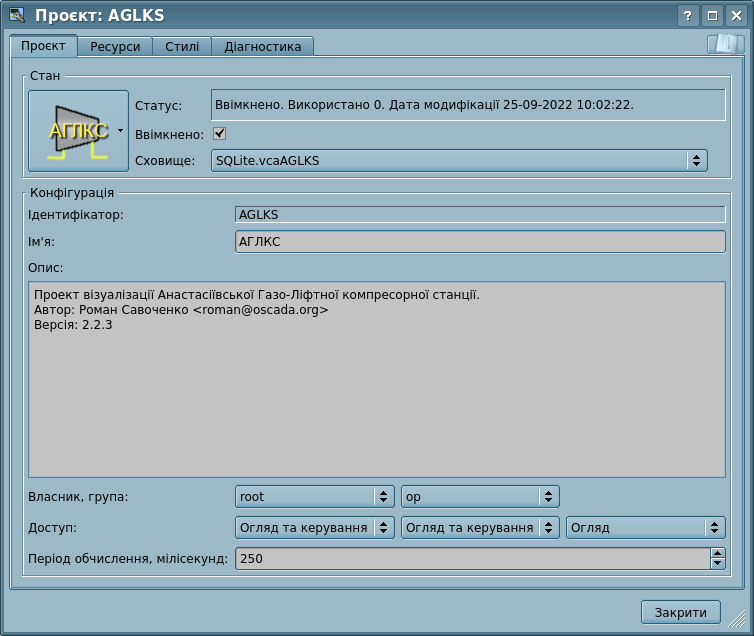Expand the owner root dropdown

pyautogui.click(x=314, y=496)
